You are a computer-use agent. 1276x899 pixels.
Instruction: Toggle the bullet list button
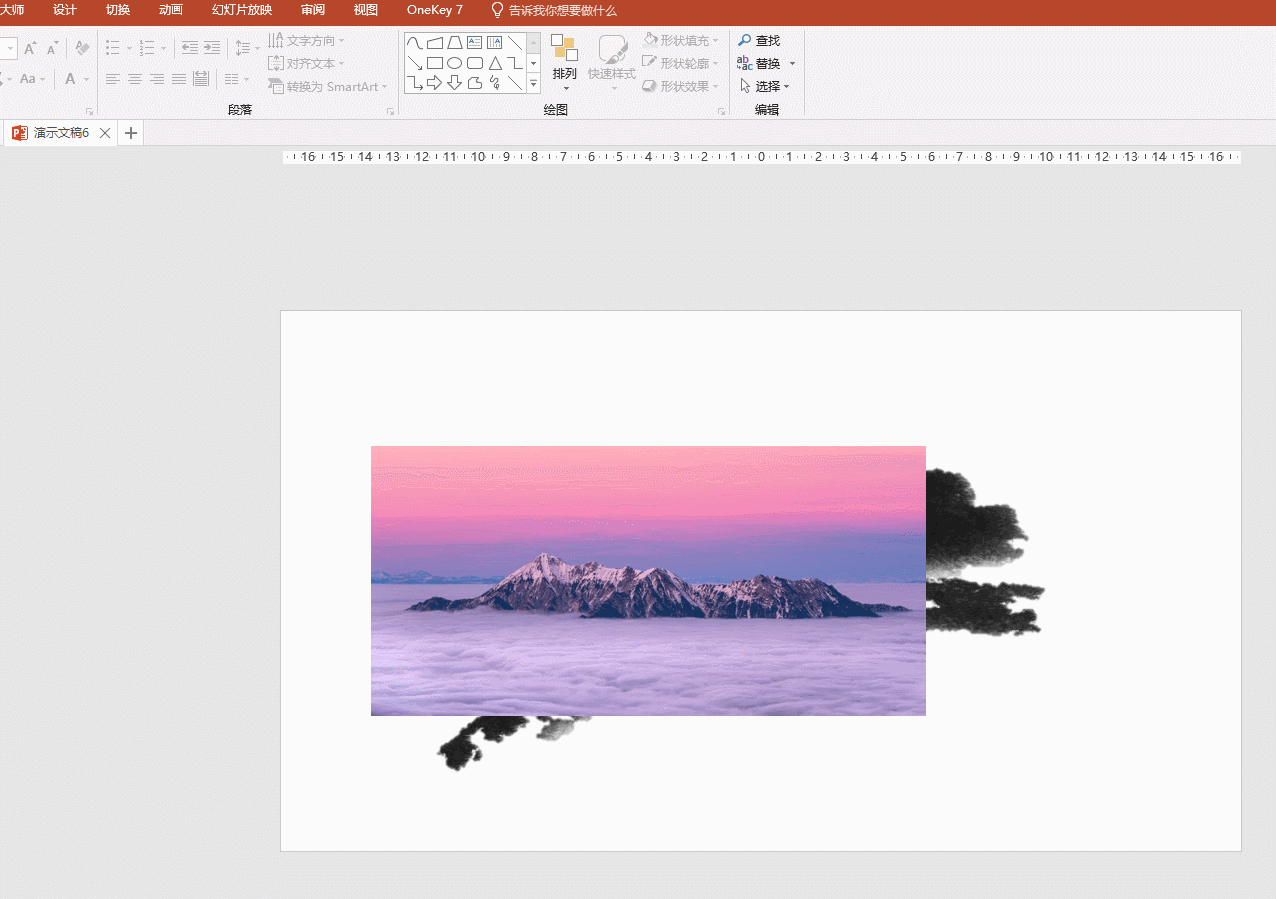[x=113, y=48]
